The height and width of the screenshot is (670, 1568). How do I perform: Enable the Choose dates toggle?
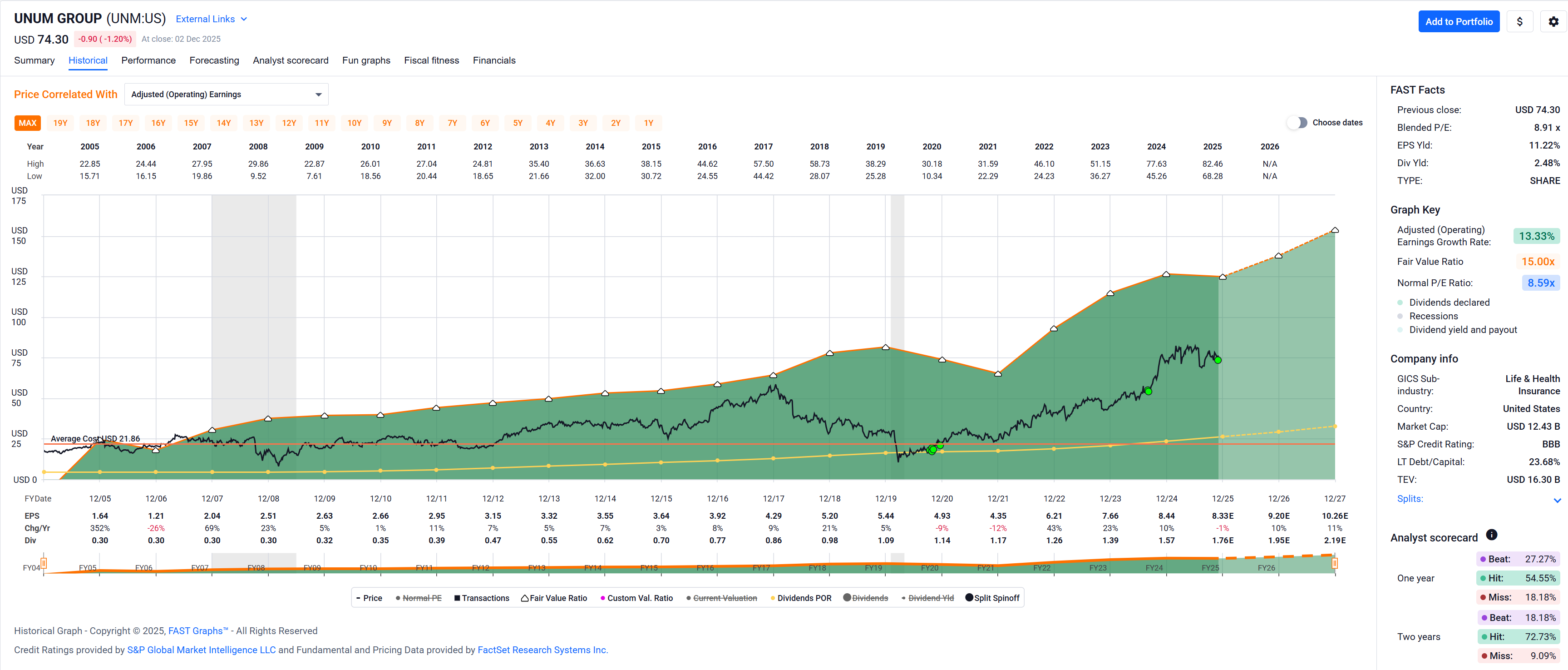(1297, 123)
